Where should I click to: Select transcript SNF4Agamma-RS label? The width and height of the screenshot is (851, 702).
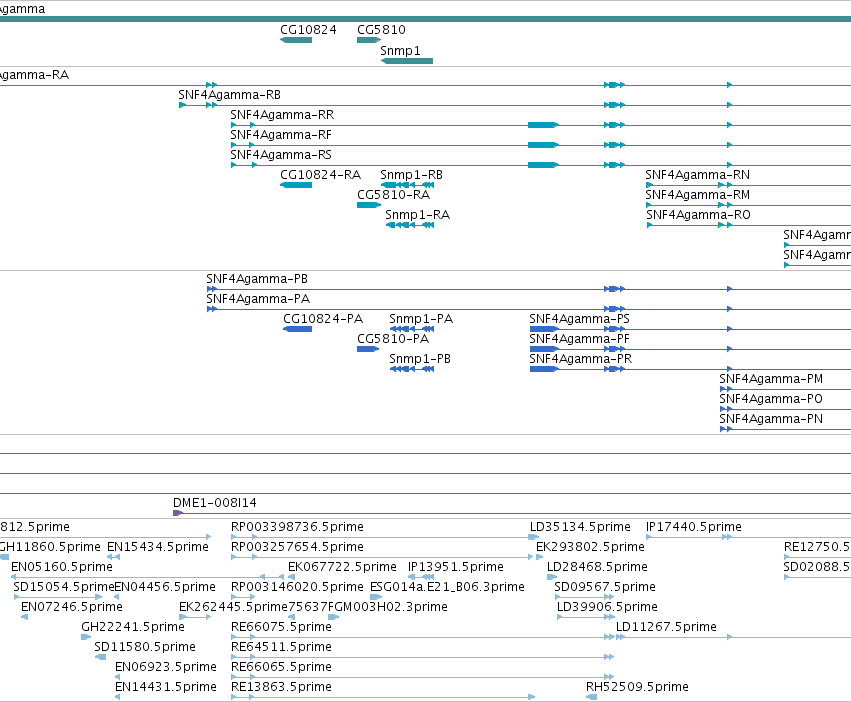coord(281,155)
